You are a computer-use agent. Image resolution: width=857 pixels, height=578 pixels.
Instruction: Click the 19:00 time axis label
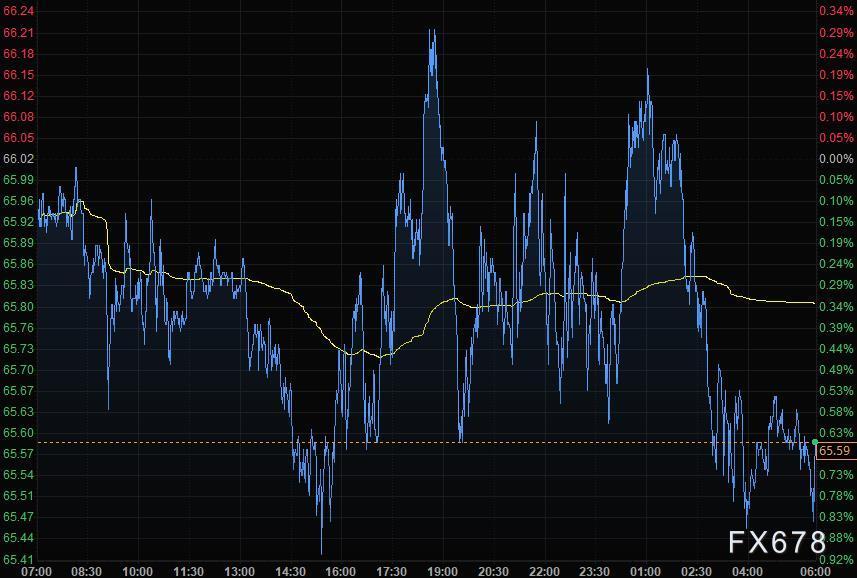click(x=442, y=571)
